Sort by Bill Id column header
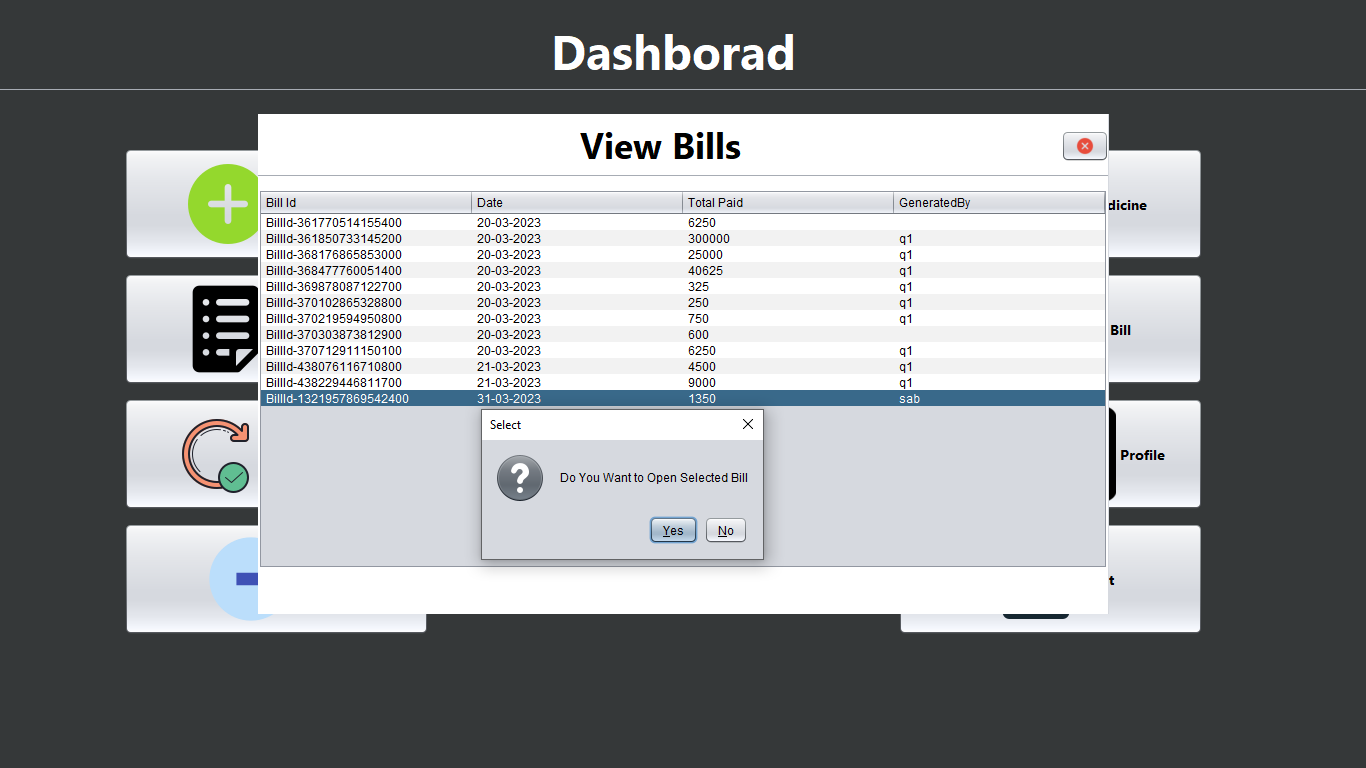This screenshot has width=1366, height=768. pyautogui.click(x=366, y=203)
